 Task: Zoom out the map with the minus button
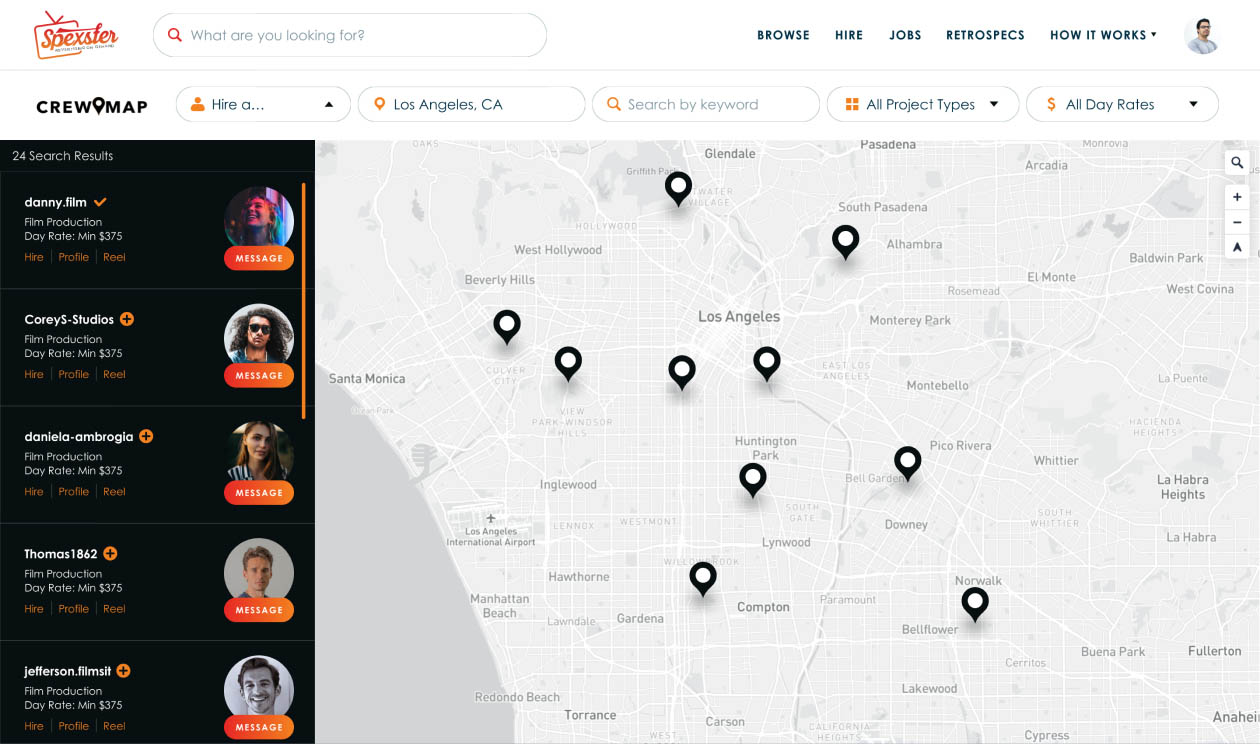click(x=1237, y=222)
